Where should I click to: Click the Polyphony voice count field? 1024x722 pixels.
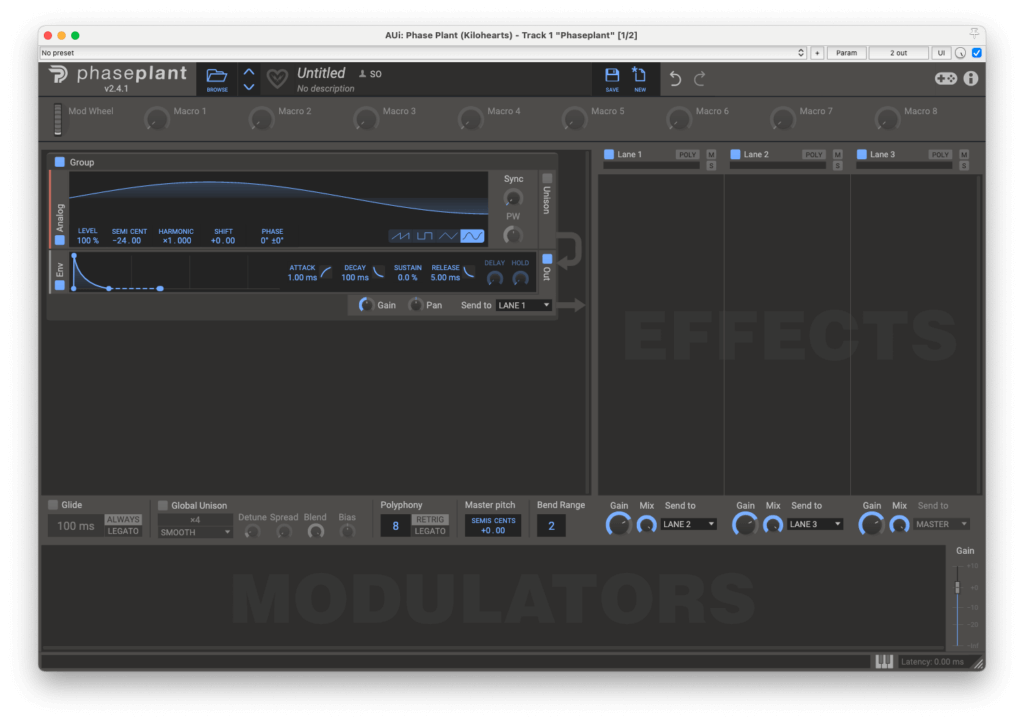[x=396, y=526]
